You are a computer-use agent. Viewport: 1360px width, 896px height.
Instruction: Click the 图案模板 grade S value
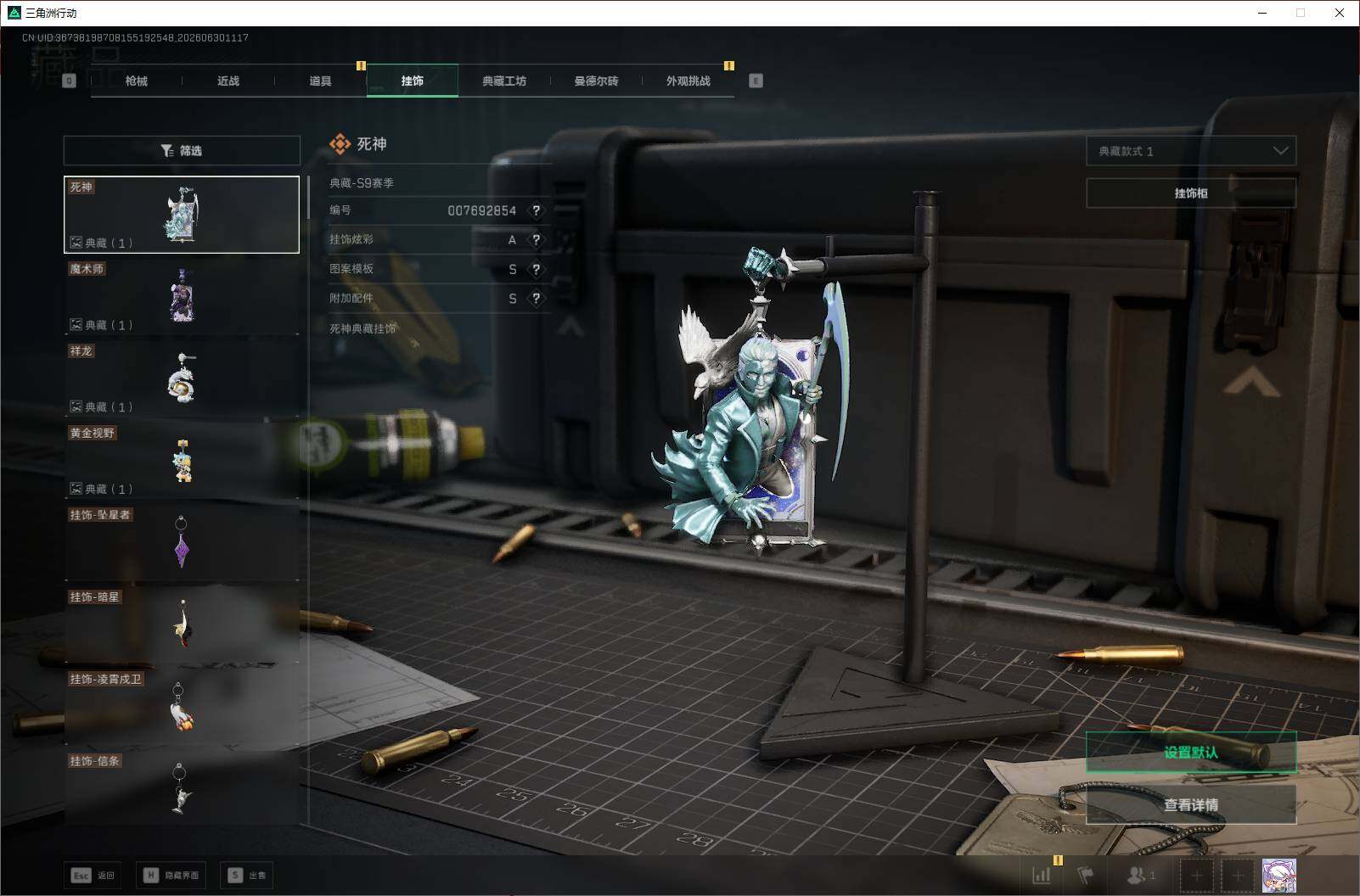[x=513, y=270]
